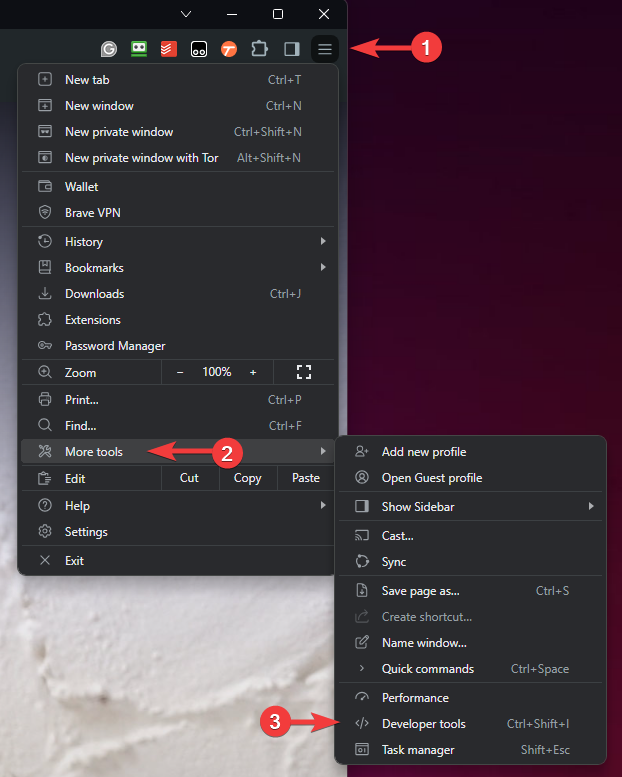The height and width of the screenshot is (777, 622).
Task: Decrease zoom with the minus button
Action: (x=180, y=372)
